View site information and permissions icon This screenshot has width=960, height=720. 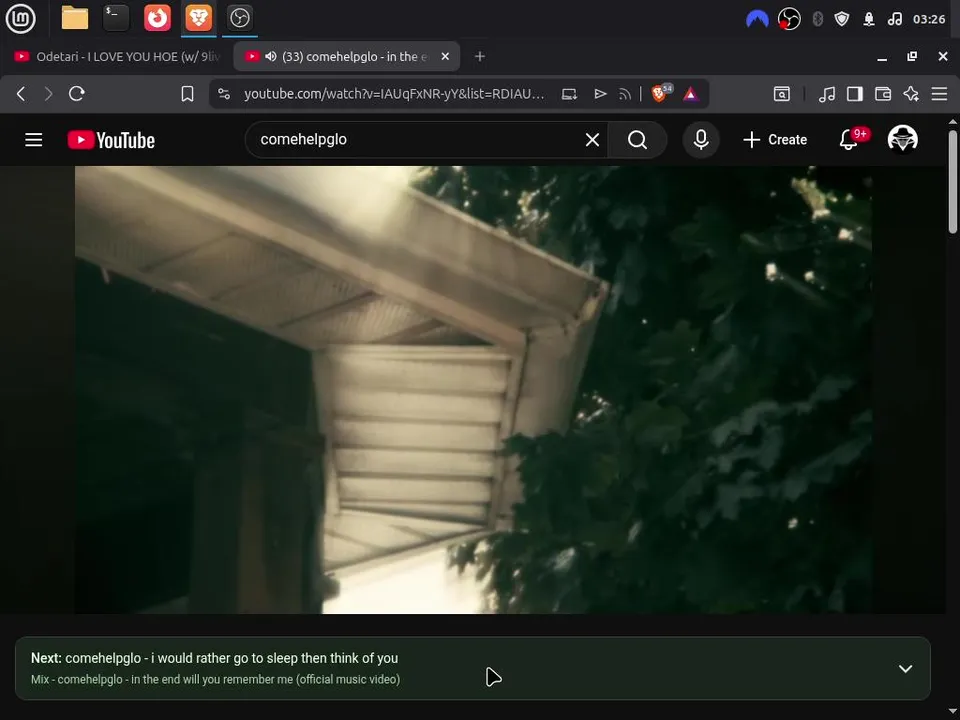(x=224, y=94)
